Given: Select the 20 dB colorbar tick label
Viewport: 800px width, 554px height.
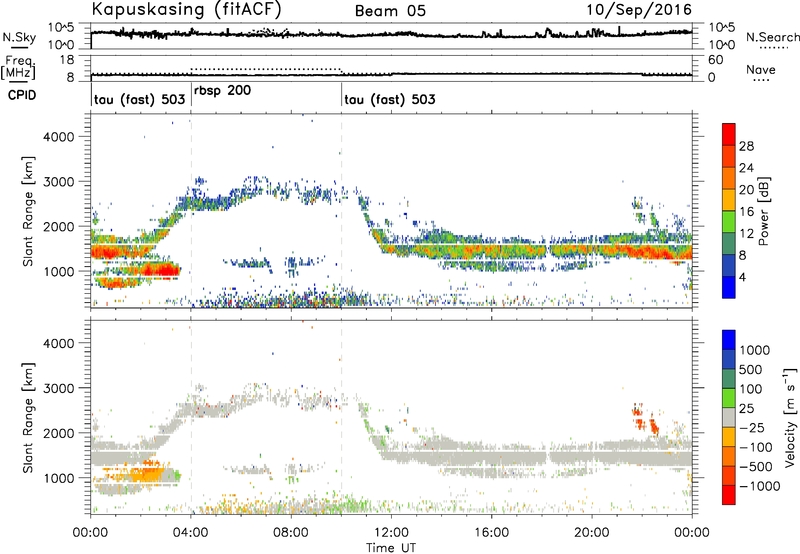Looking at the screenshot, I should click(746, 190).
